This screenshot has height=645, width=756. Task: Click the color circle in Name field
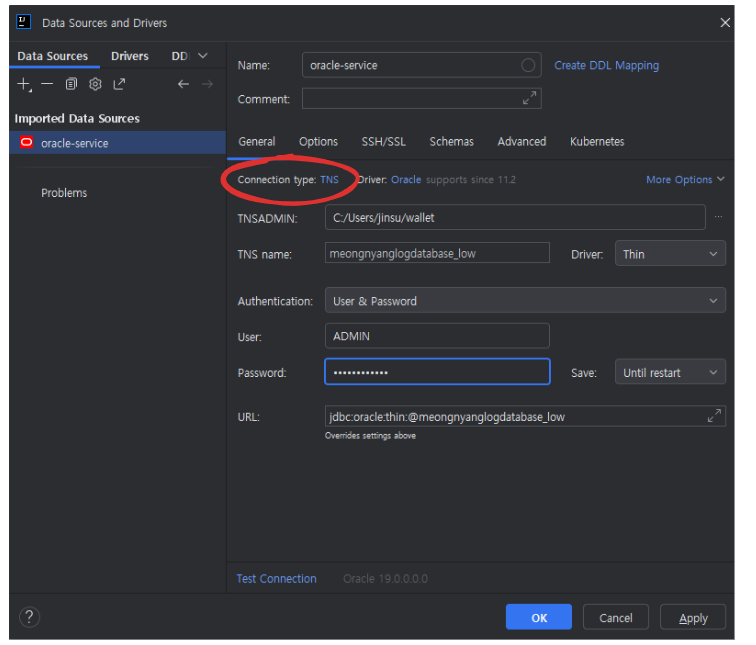pos(528,65)
